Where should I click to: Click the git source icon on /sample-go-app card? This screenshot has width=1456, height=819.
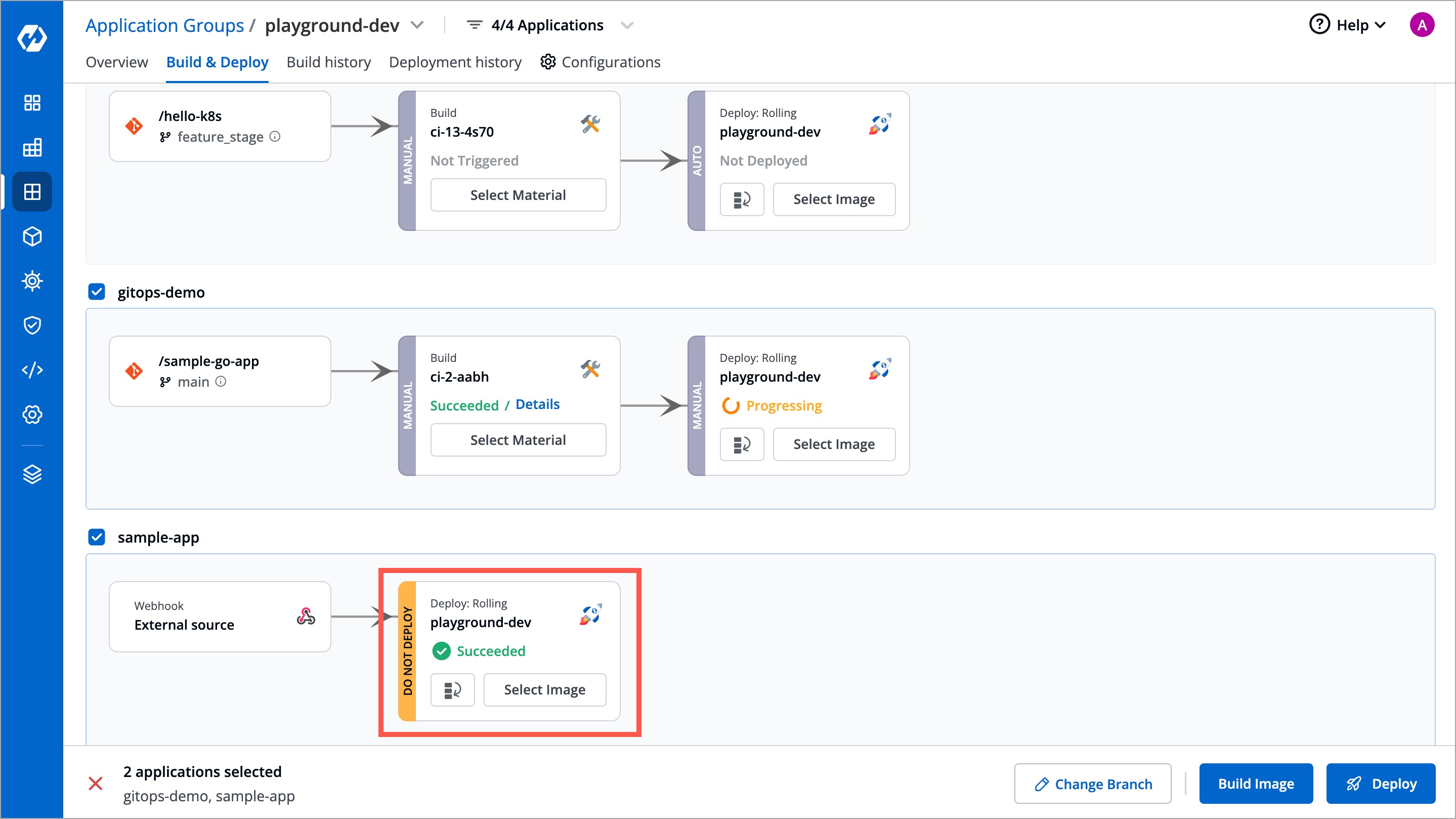click(x=135, y=371)
